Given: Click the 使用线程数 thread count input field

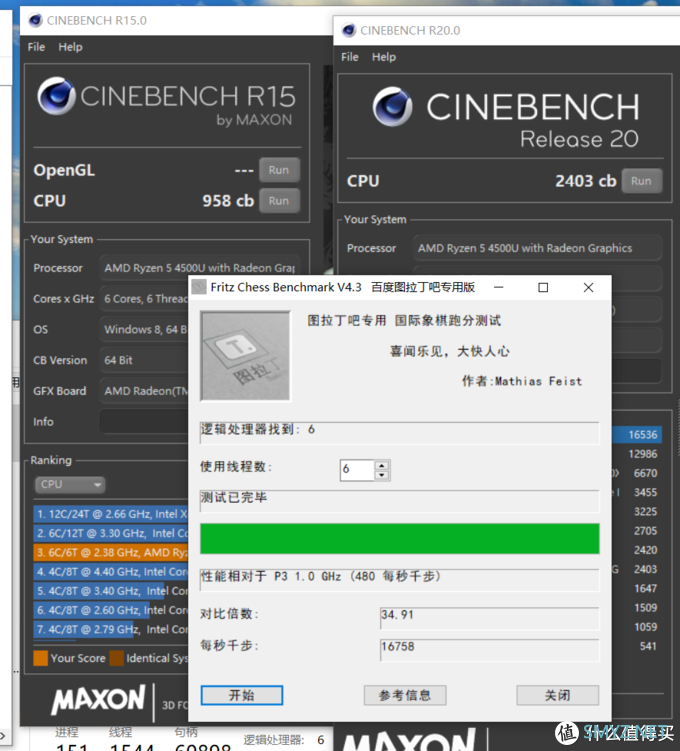Looking at the screenshot, I should 357,470.
